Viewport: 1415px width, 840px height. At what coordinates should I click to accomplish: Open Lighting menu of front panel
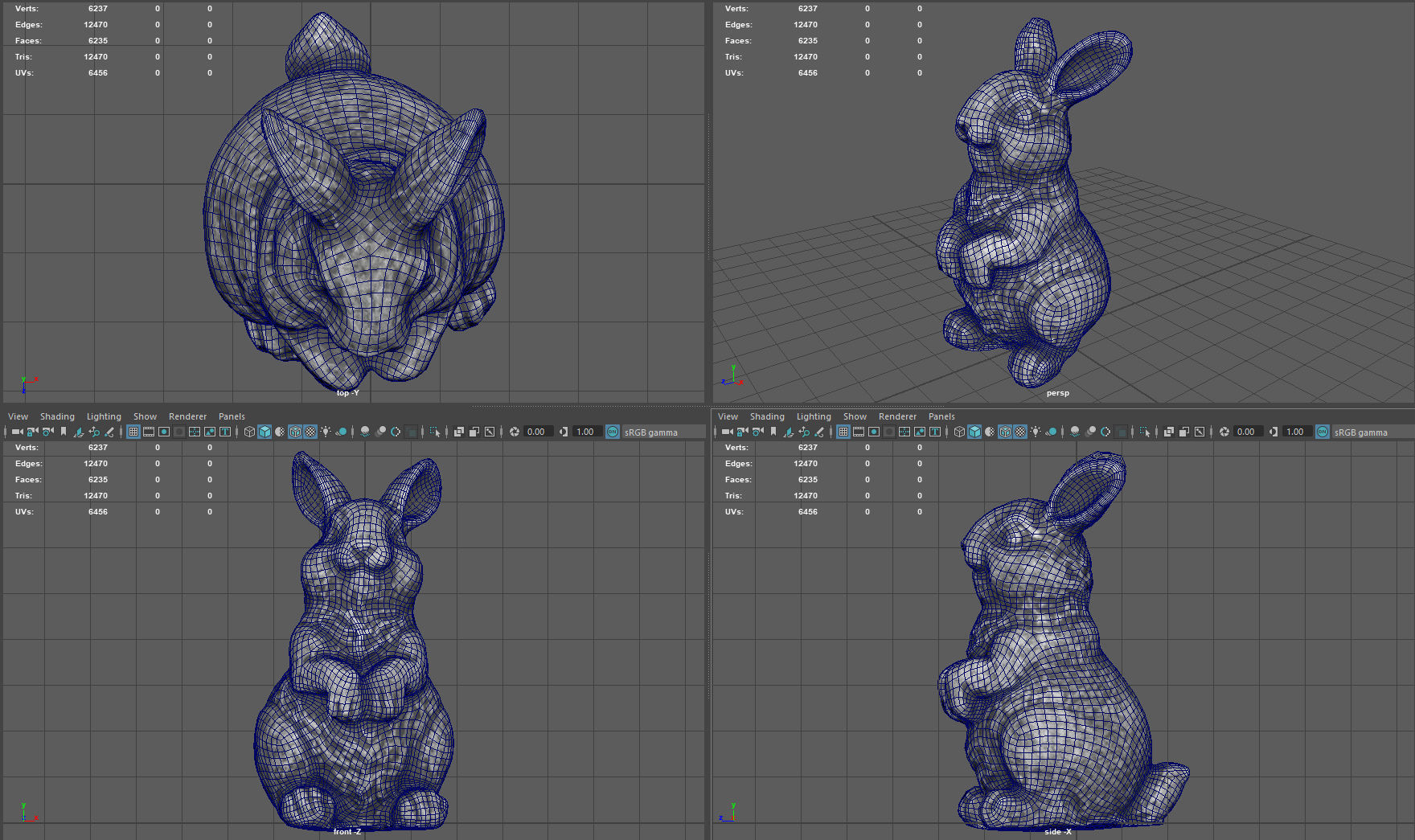coord(104,416)
